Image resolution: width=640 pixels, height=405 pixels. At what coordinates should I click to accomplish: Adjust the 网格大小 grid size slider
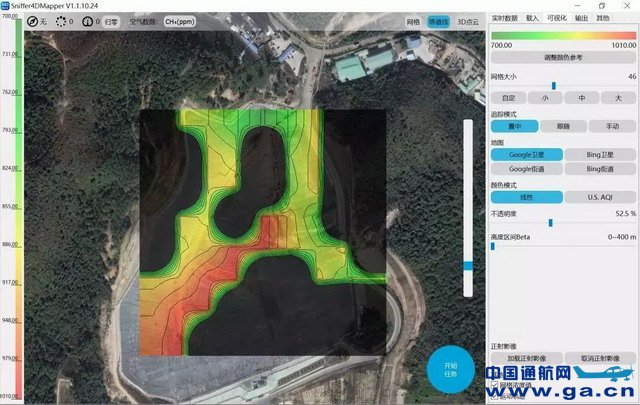point(553,86)
